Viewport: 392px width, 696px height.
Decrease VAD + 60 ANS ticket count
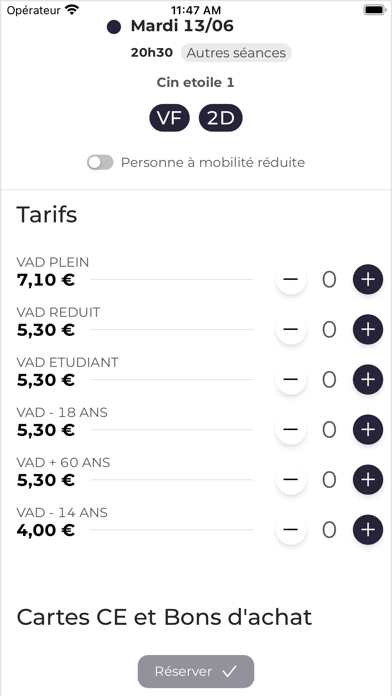[x=291, y=480]
